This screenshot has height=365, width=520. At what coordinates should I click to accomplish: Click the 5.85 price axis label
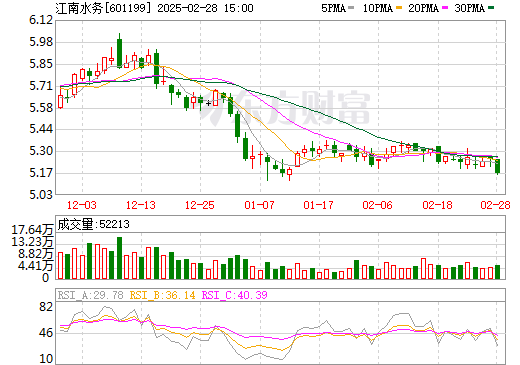[41, 64]
